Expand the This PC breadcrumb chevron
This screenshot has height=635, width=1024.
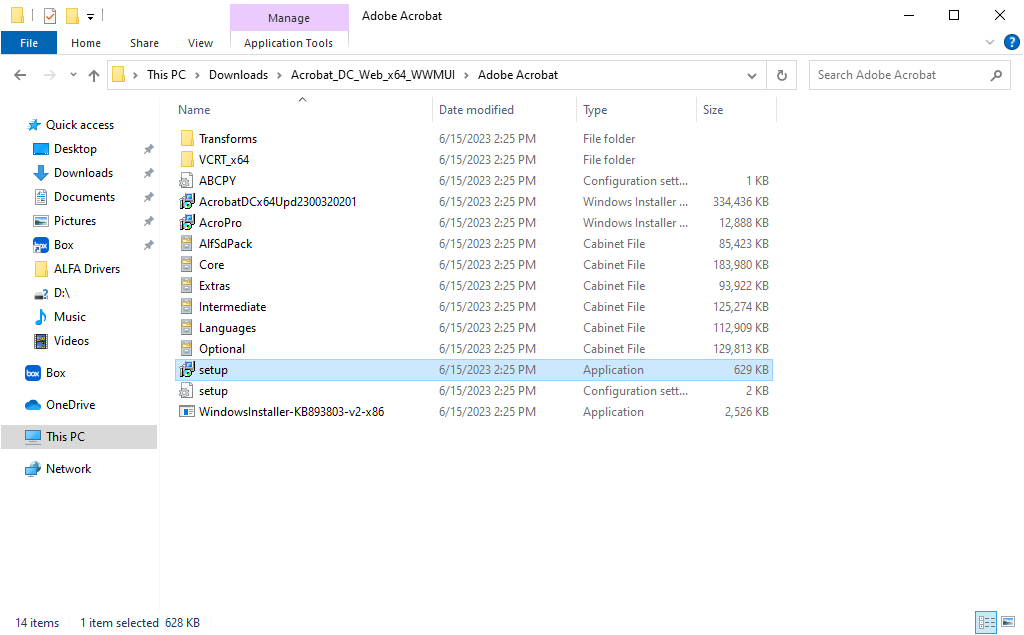coord(197,75)
